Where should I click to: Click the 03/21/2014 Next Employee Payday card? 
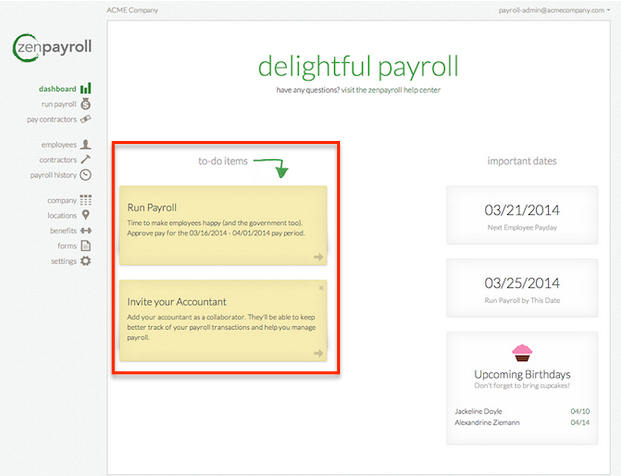coord(522,215)
